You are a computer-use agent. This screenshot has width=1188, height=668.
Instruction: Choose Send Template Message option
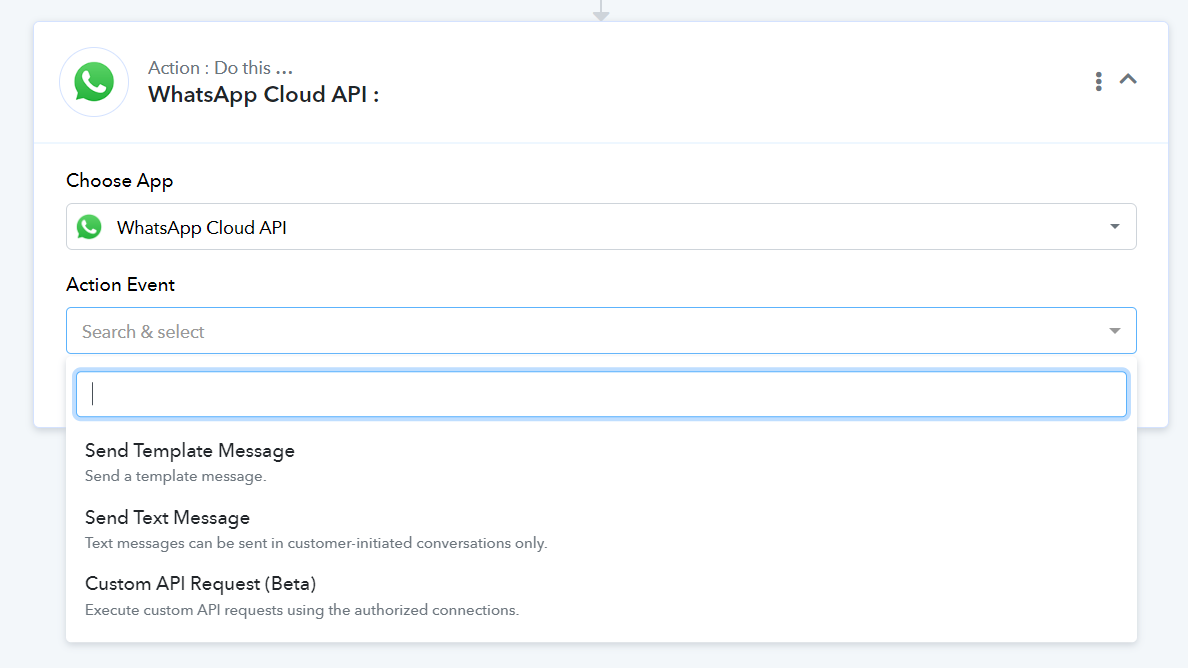(601, 462)
